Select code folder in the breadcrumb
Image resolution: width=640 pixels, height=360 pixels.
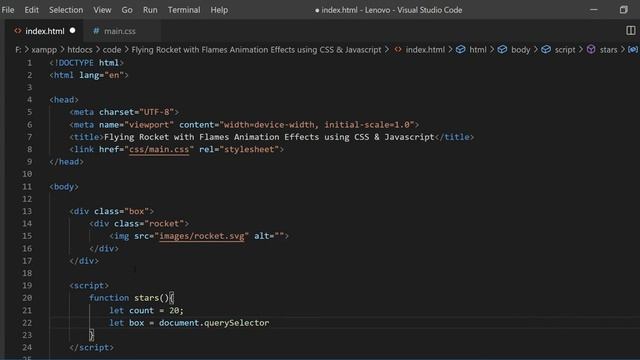(x=112, y=50)
